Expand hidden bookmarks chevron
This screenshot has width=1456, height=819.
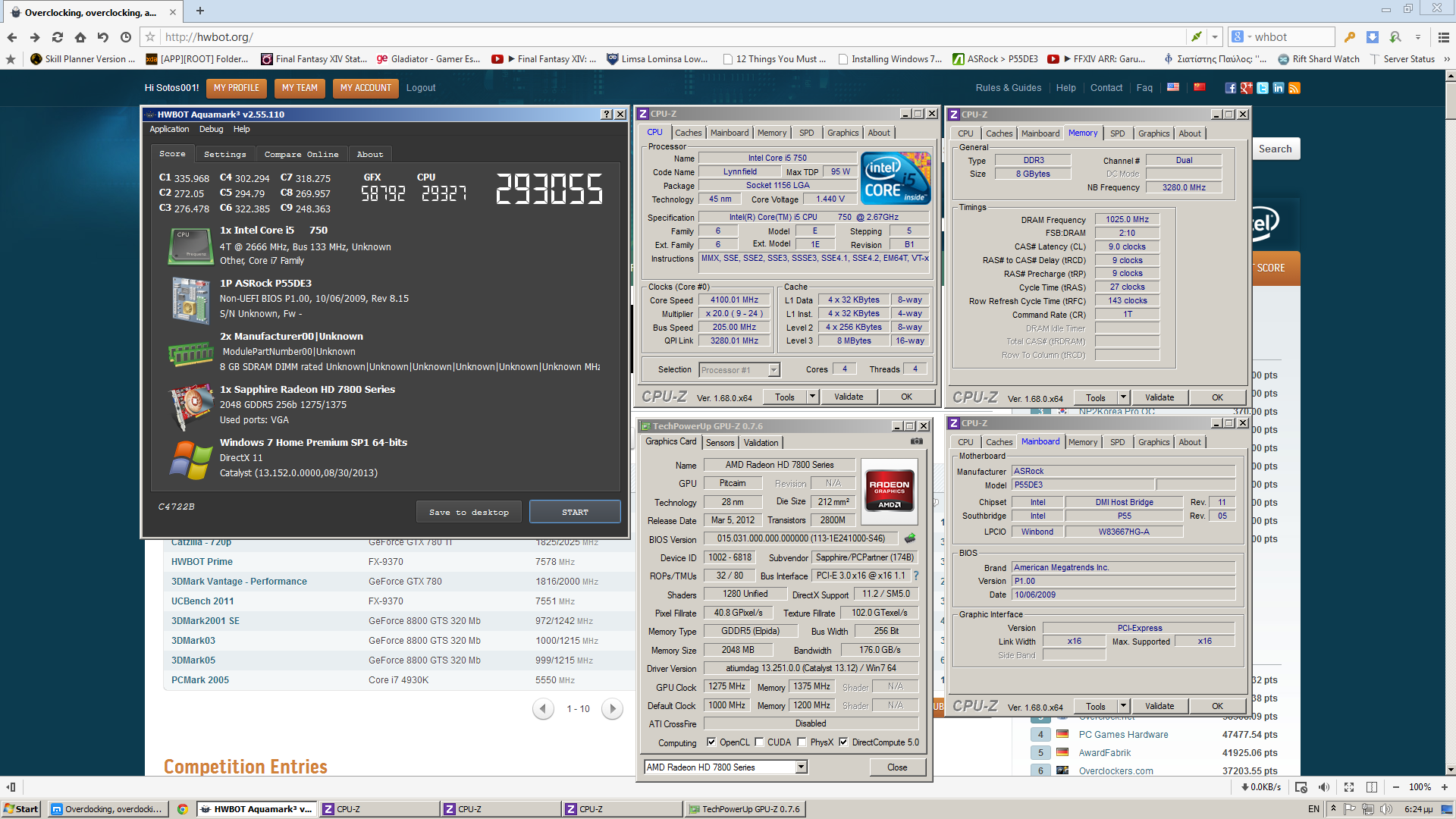coord(1447,59)
